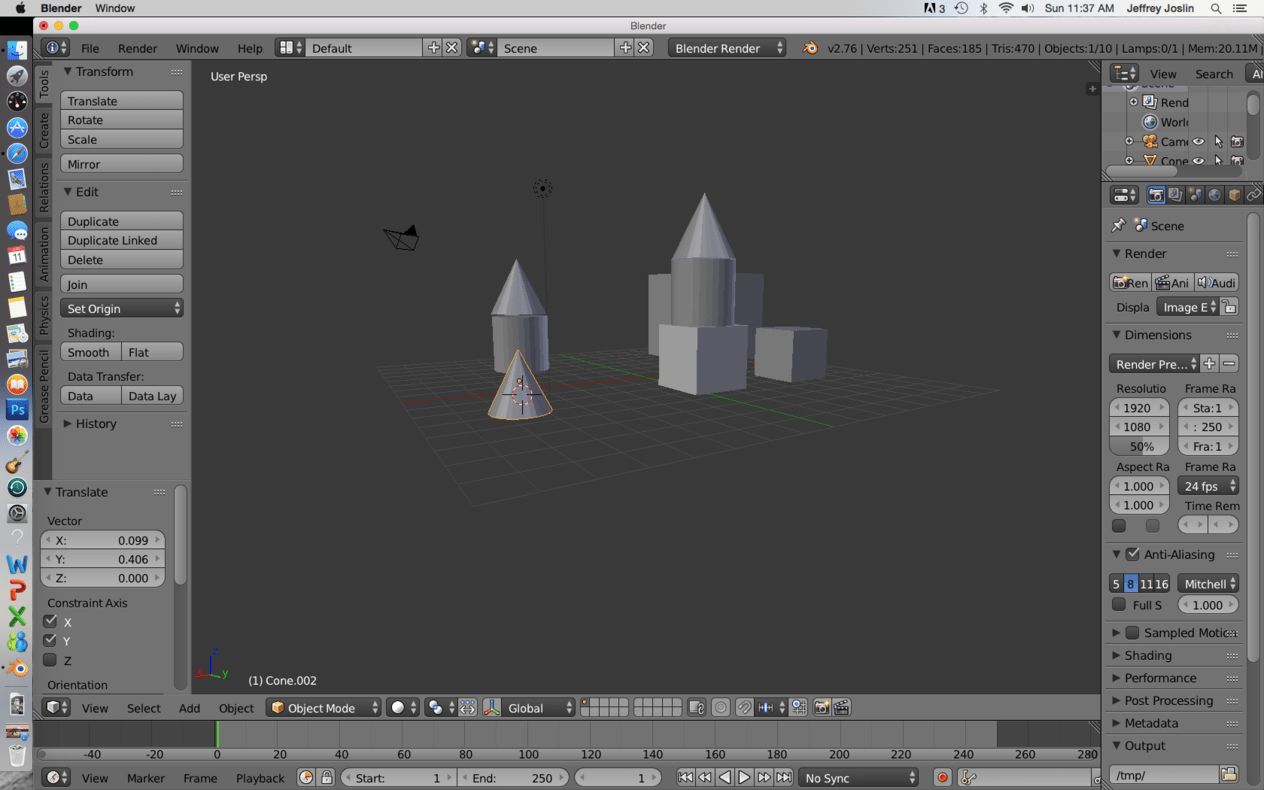Screen dimensions: 1264x790
Task: Uncheck the X constraint axis checkbox
Action: [50, 621]
